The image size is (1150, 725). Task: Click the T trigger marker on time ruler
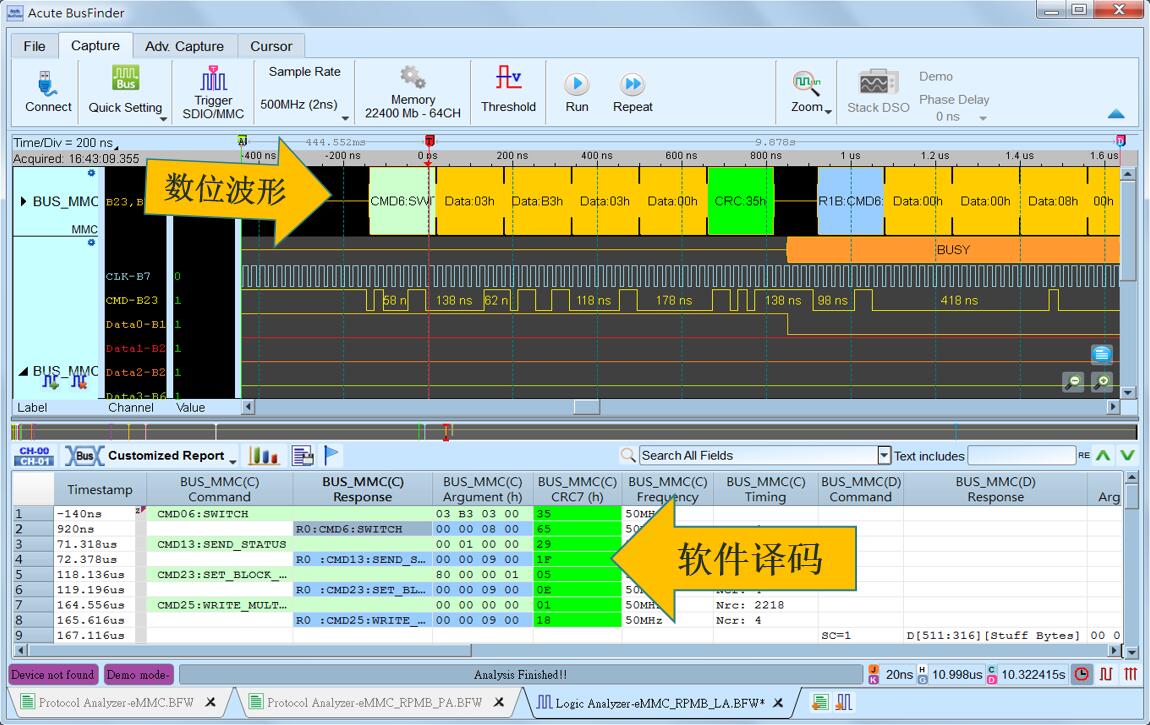(430, 140)
